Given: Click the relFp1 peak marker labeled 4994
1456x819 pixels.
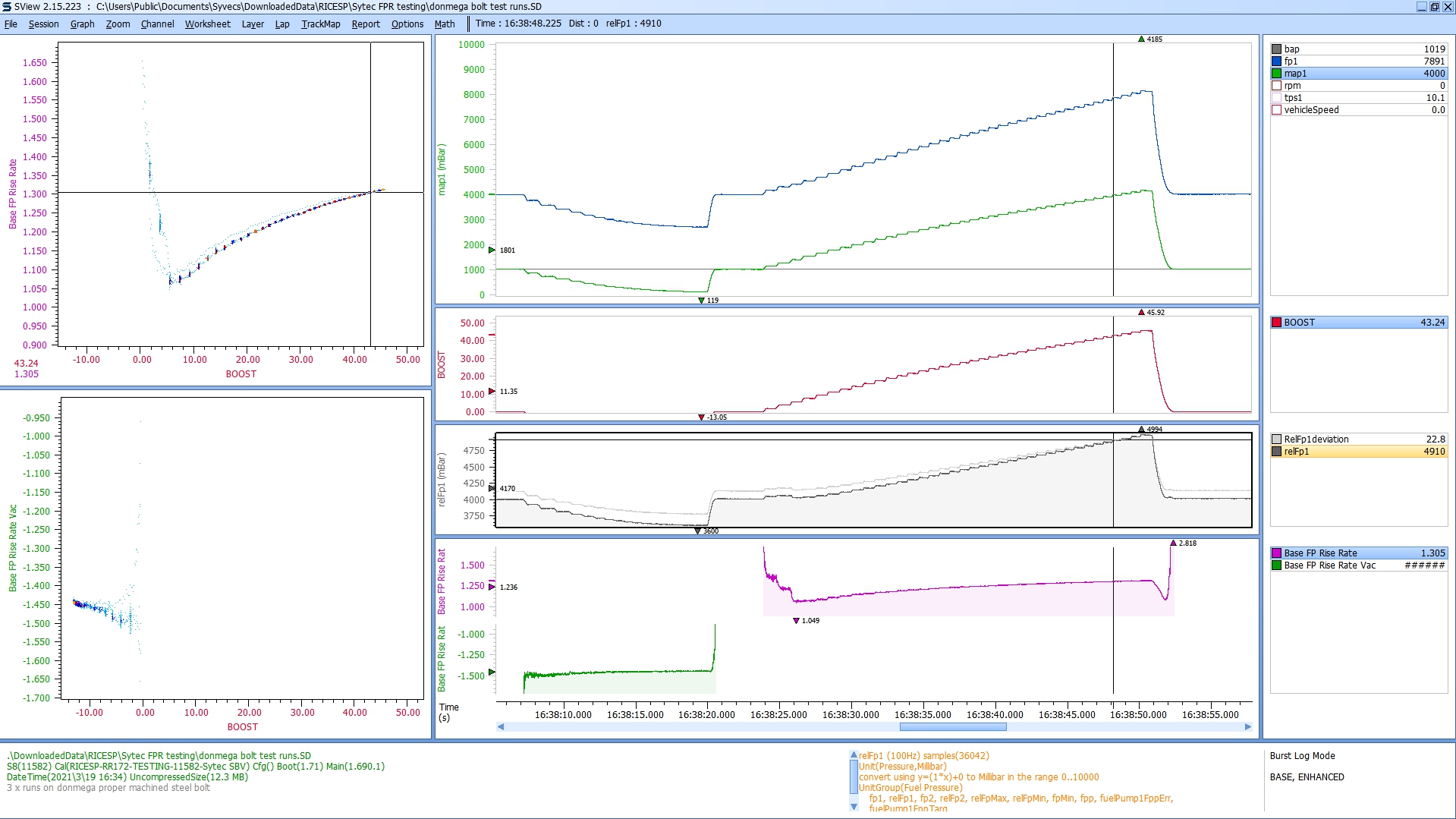Looking at the screenshot, I should point(1141,429).
